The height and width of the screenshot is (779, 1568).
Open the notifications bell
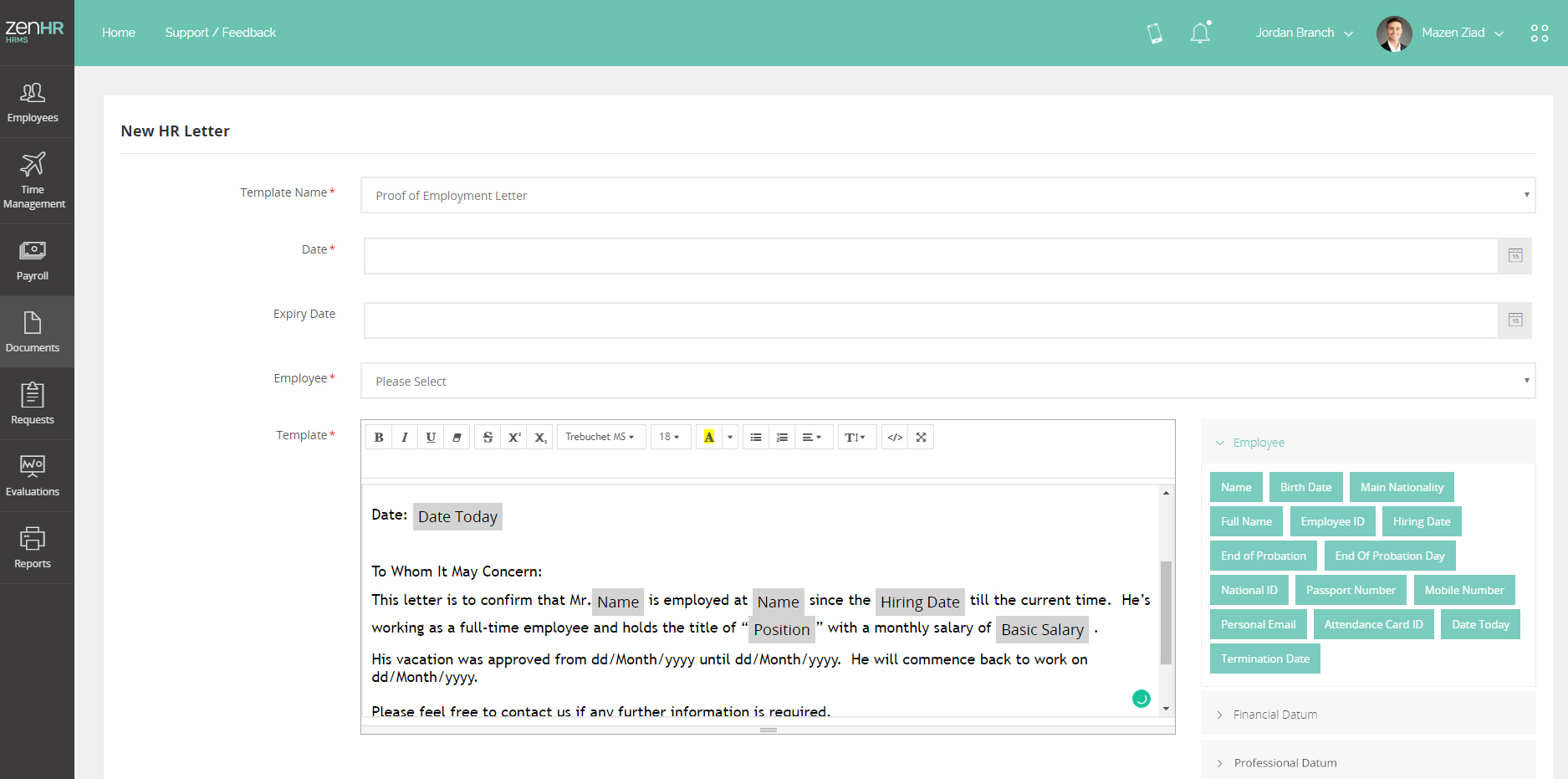pos(1200,33)
